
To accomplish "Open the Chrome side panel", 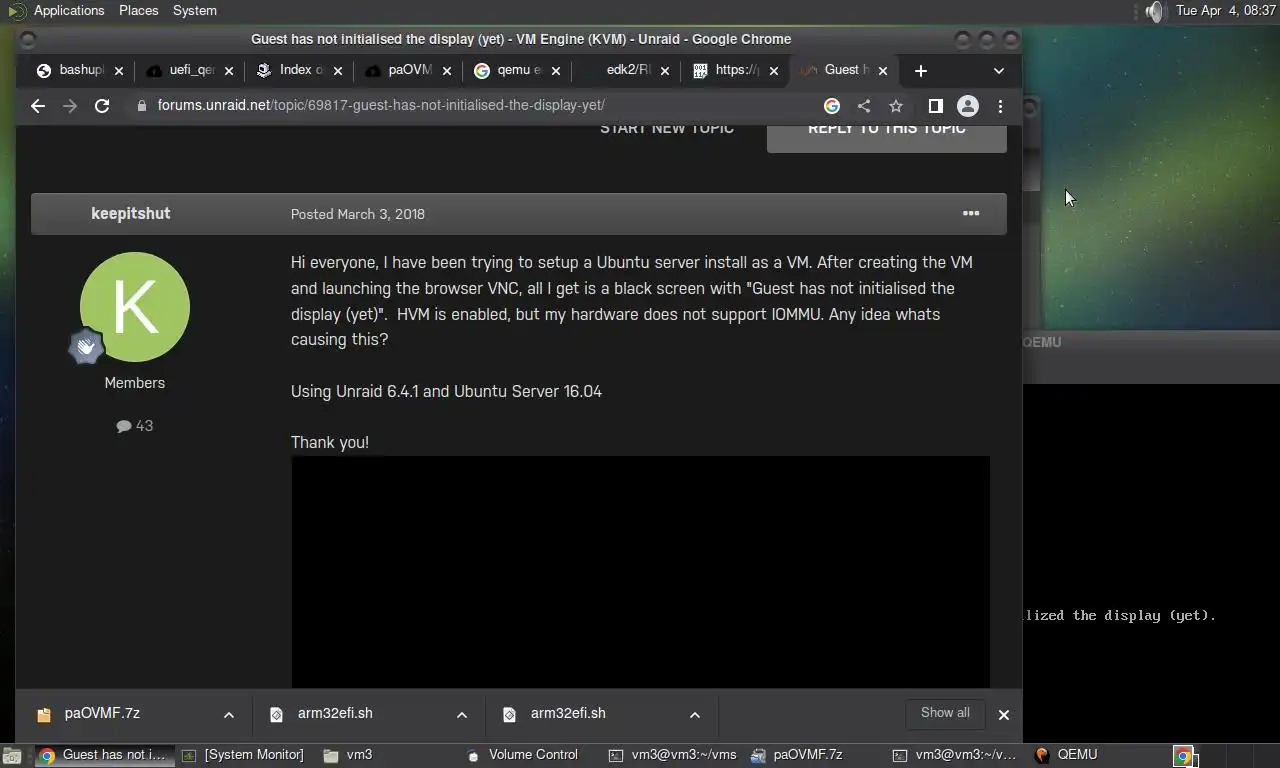I will point(935,105).
